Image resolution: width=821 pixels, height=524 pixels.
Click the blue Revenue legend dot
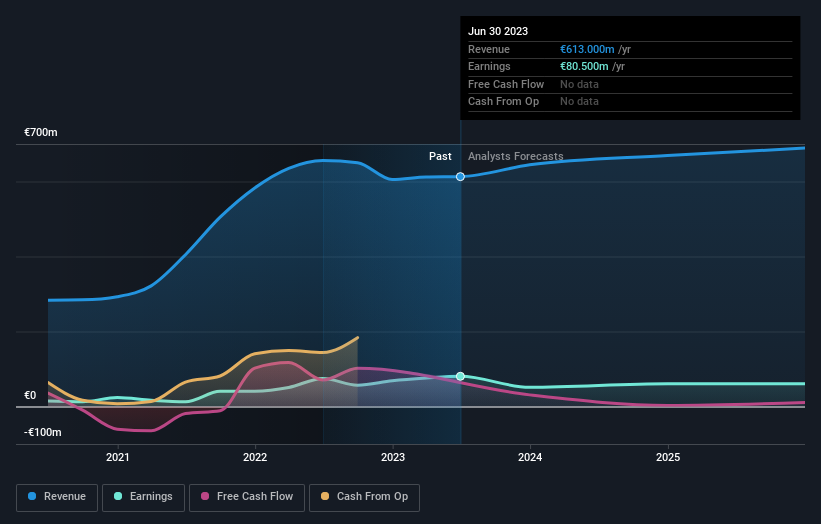click(x=32, y=496)
